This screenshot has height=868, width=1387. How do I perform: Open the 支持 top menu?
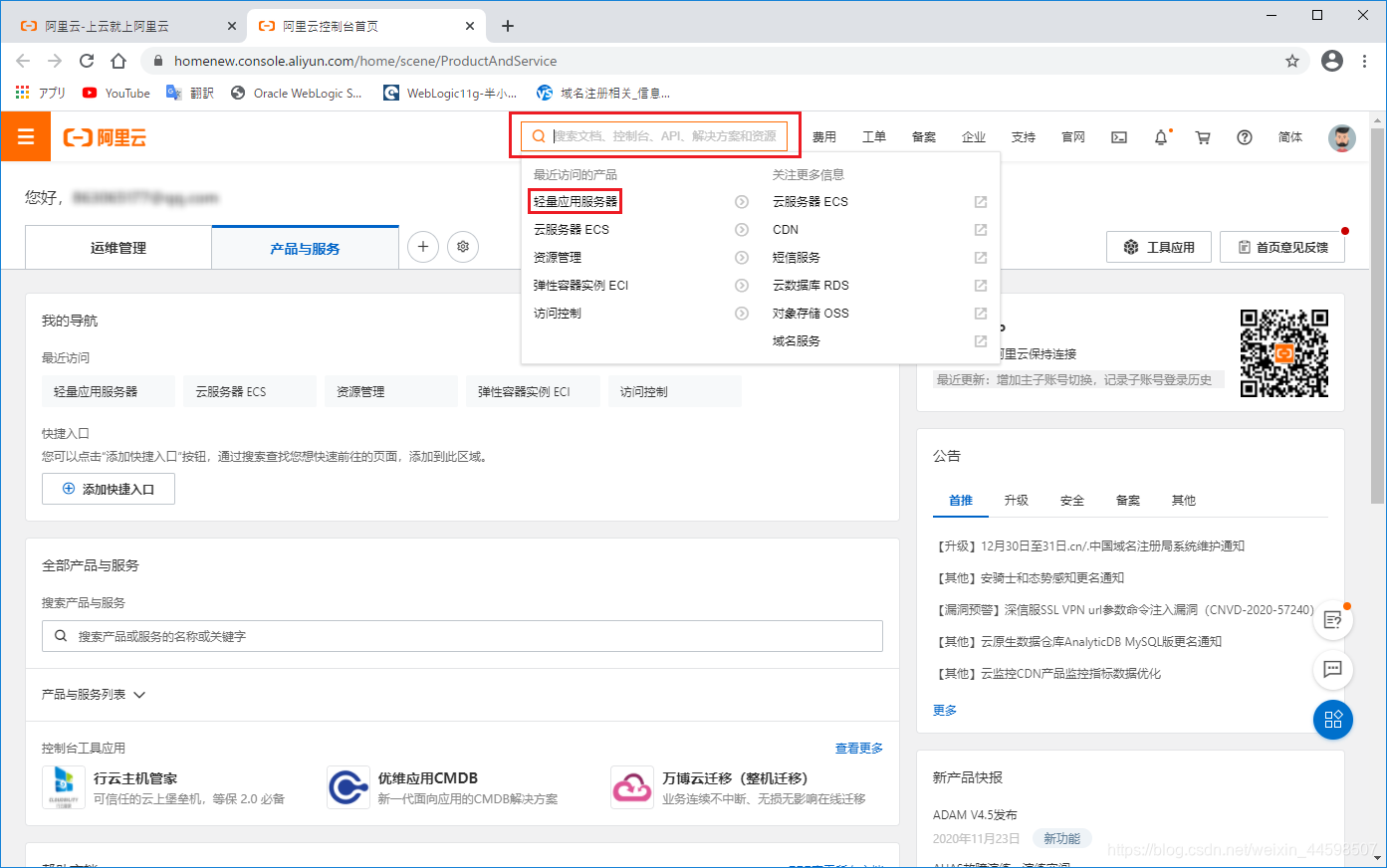click(1024, 137)
